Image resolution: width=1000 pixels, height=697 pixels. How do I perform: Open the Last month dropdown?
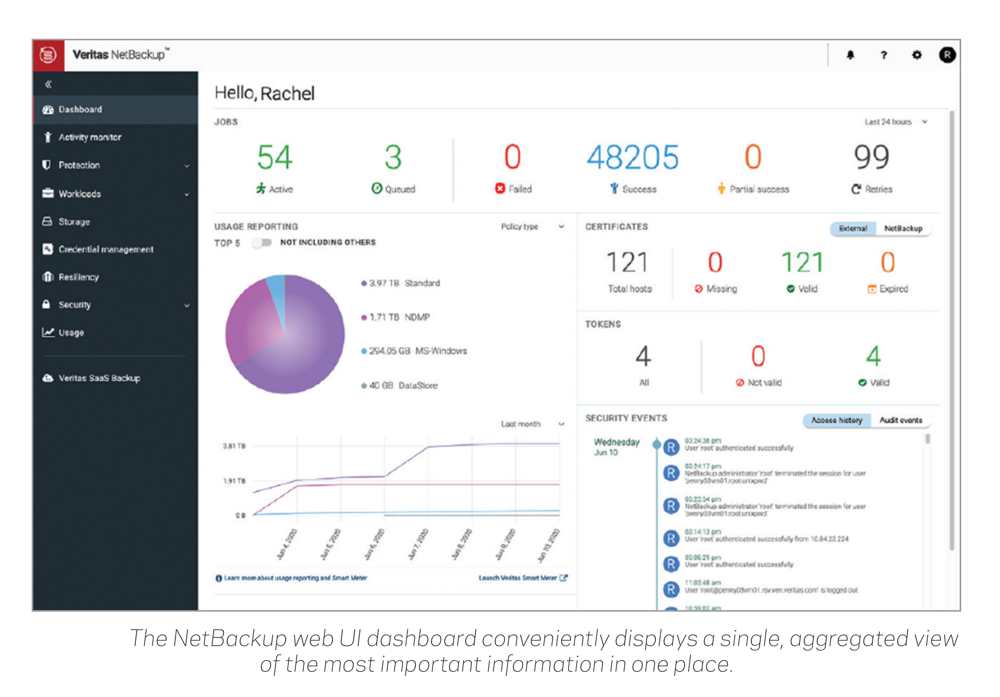533,424
